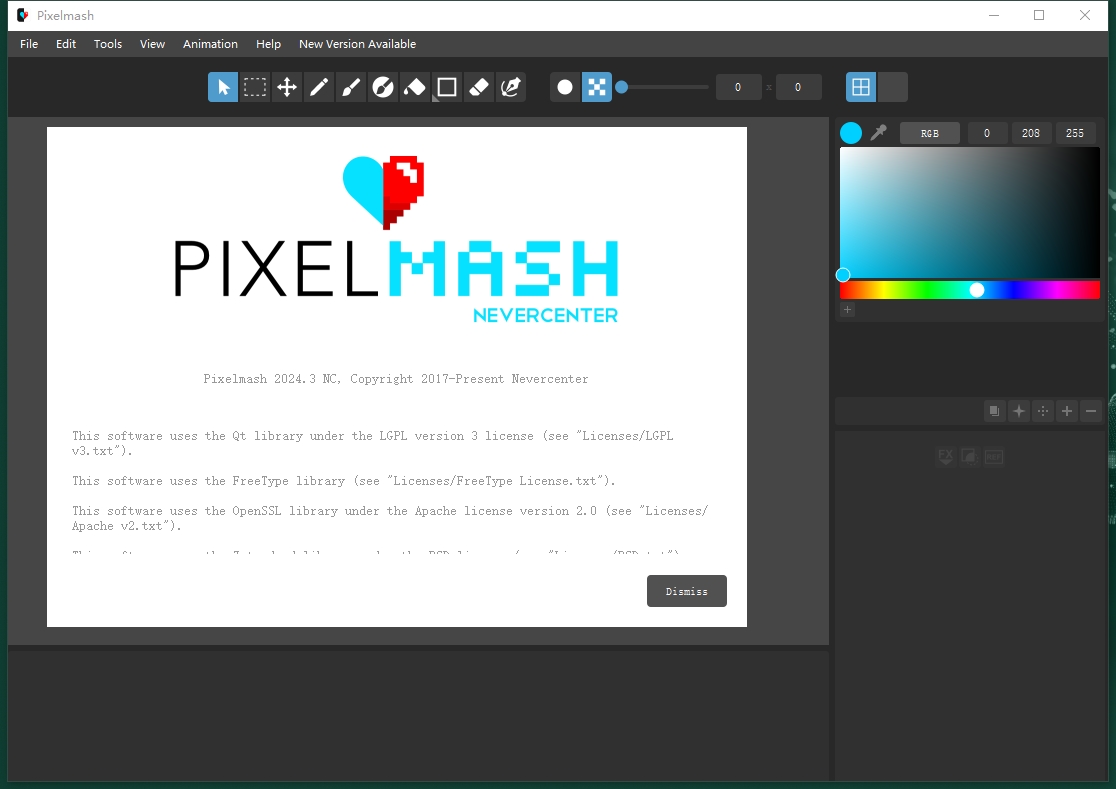Select the paint bucket fill tool
1116x789 pixels.
coord(415,88)
